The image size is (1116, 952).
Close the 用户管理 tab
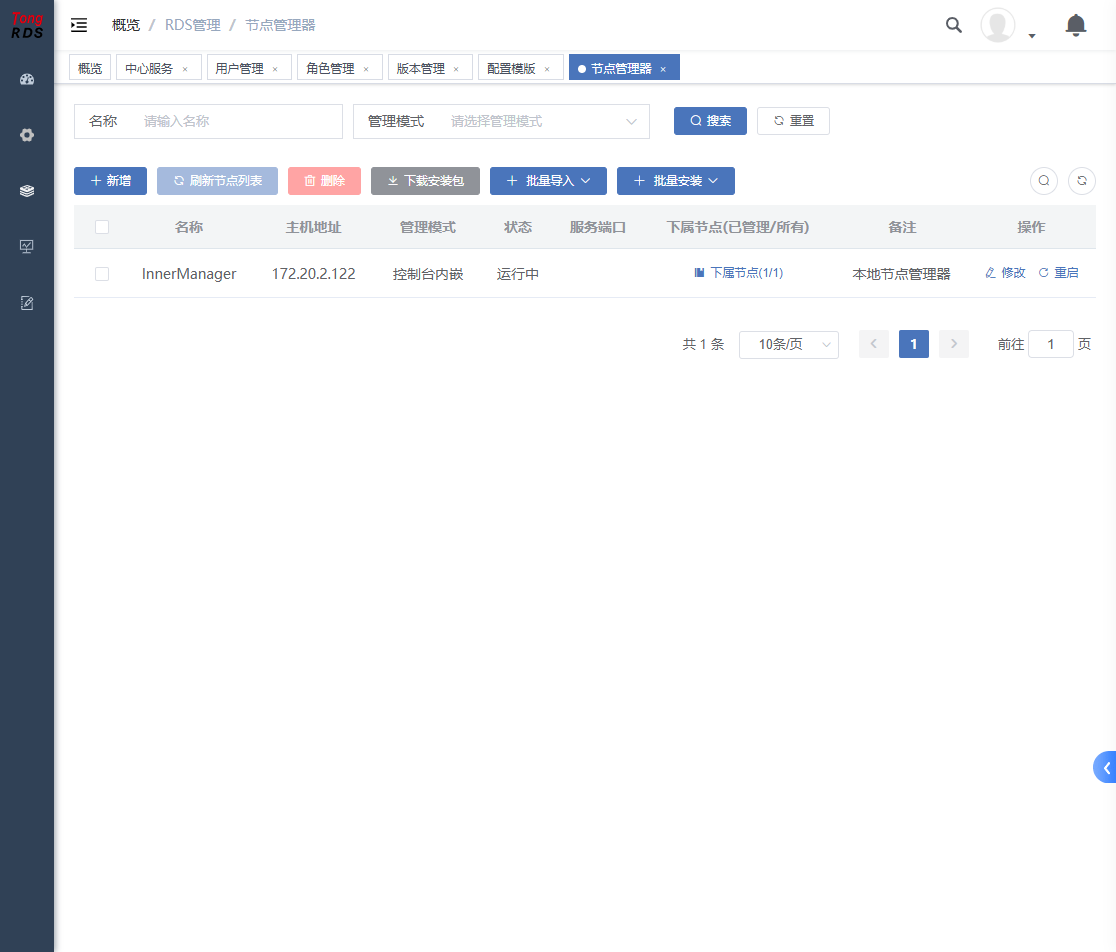point(275,69)
